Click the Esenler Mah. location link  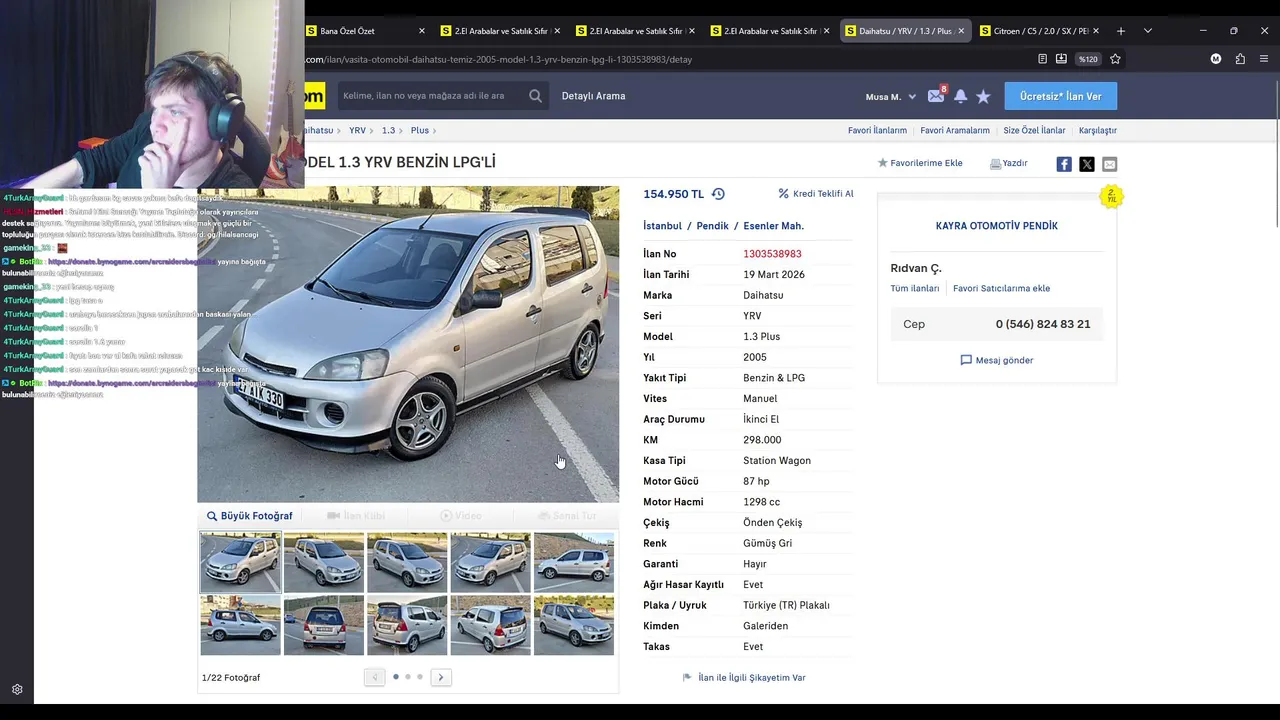[x=774, y=226]
